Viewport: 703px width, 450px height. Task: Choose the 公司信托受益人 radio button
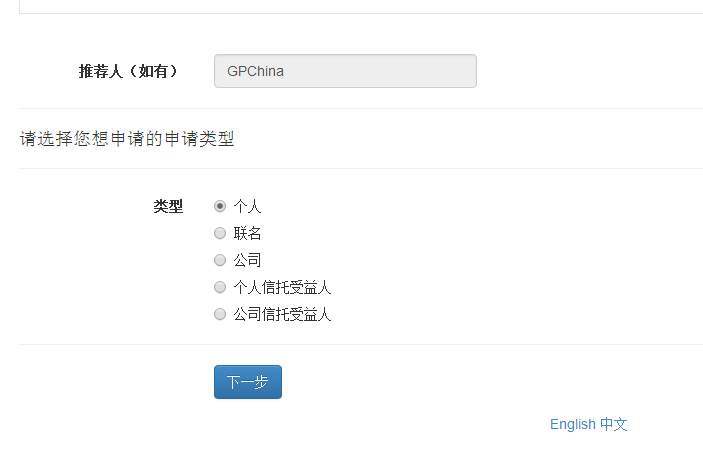220,314
